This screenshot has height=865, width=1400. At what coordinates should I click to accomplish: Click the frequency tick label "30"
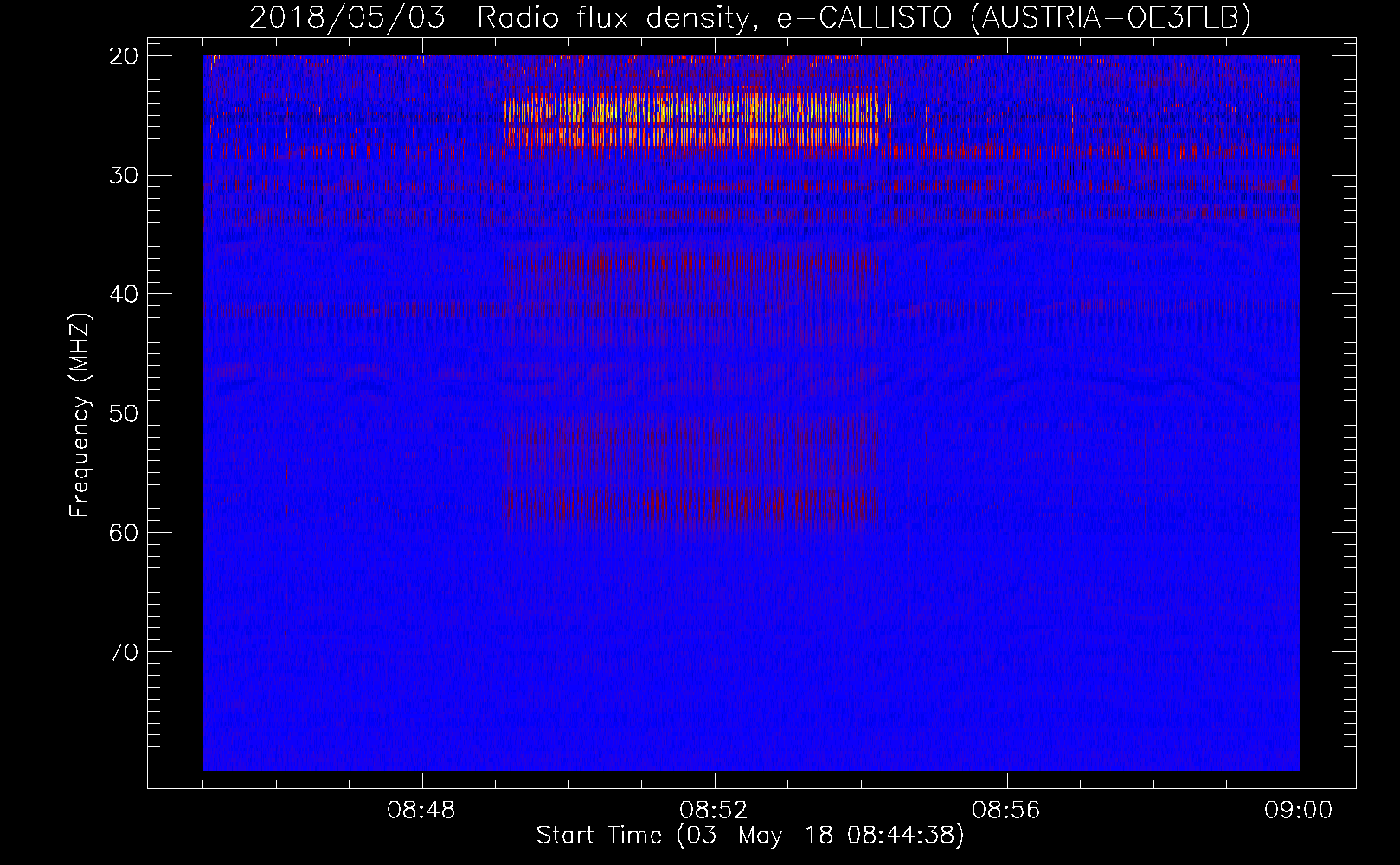(x=124, y=176)
